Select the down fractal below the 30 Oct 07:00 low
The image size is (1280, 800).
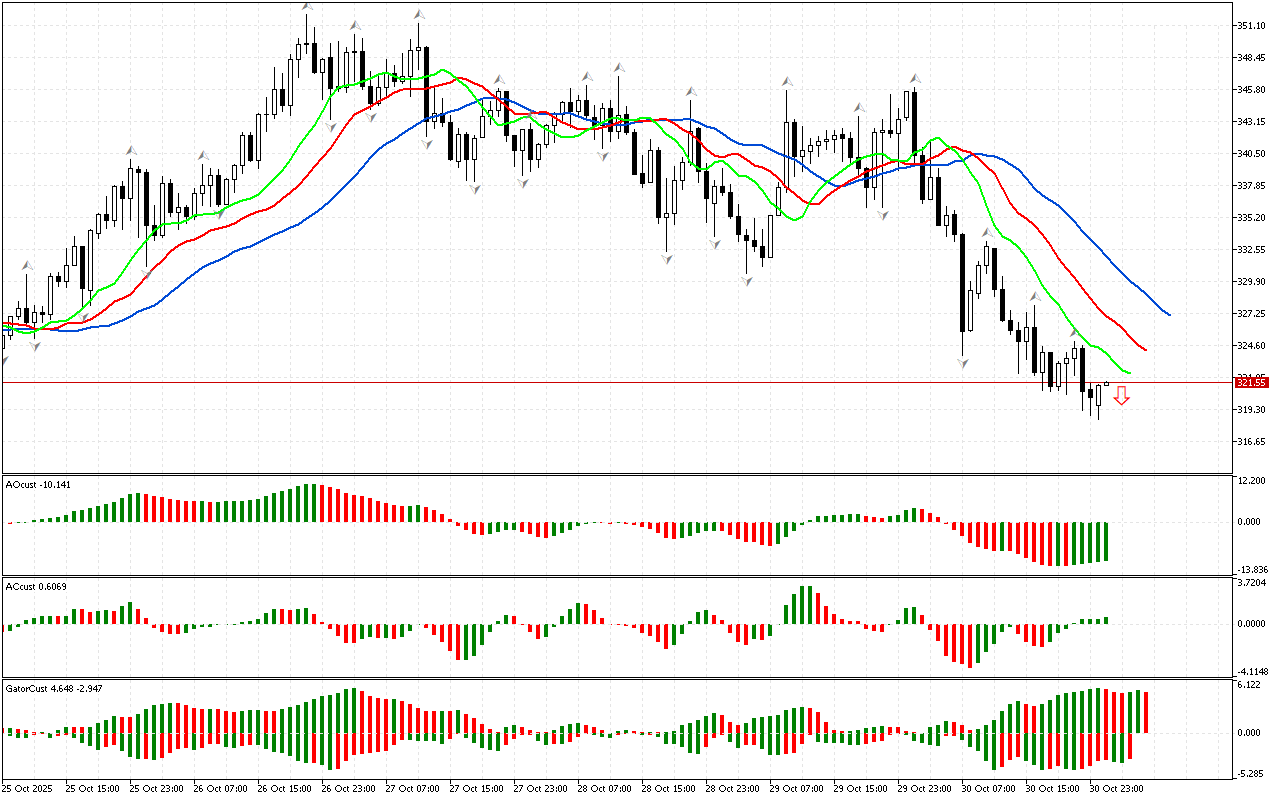pyautogui.click(x=964, y=362)
